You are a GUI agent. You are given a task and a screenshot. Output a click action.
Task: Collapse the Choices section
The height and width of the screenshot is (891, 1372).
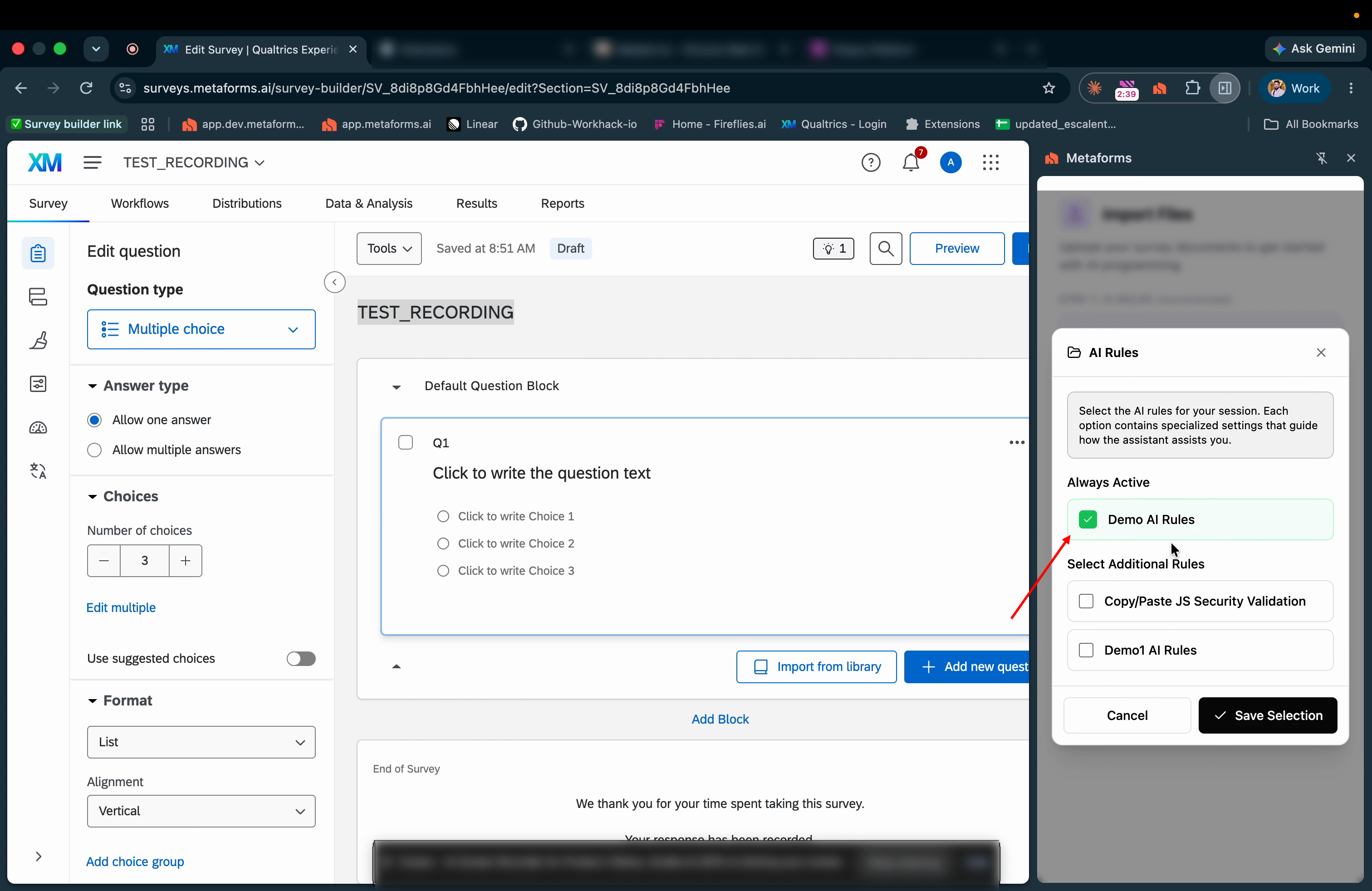point(92,497)
